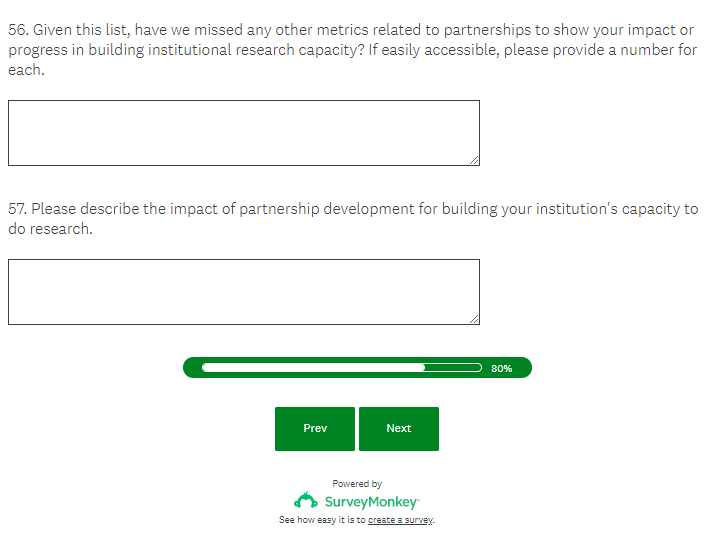
Task: Click the white filled part of progress bar
Action: [312, 367]
